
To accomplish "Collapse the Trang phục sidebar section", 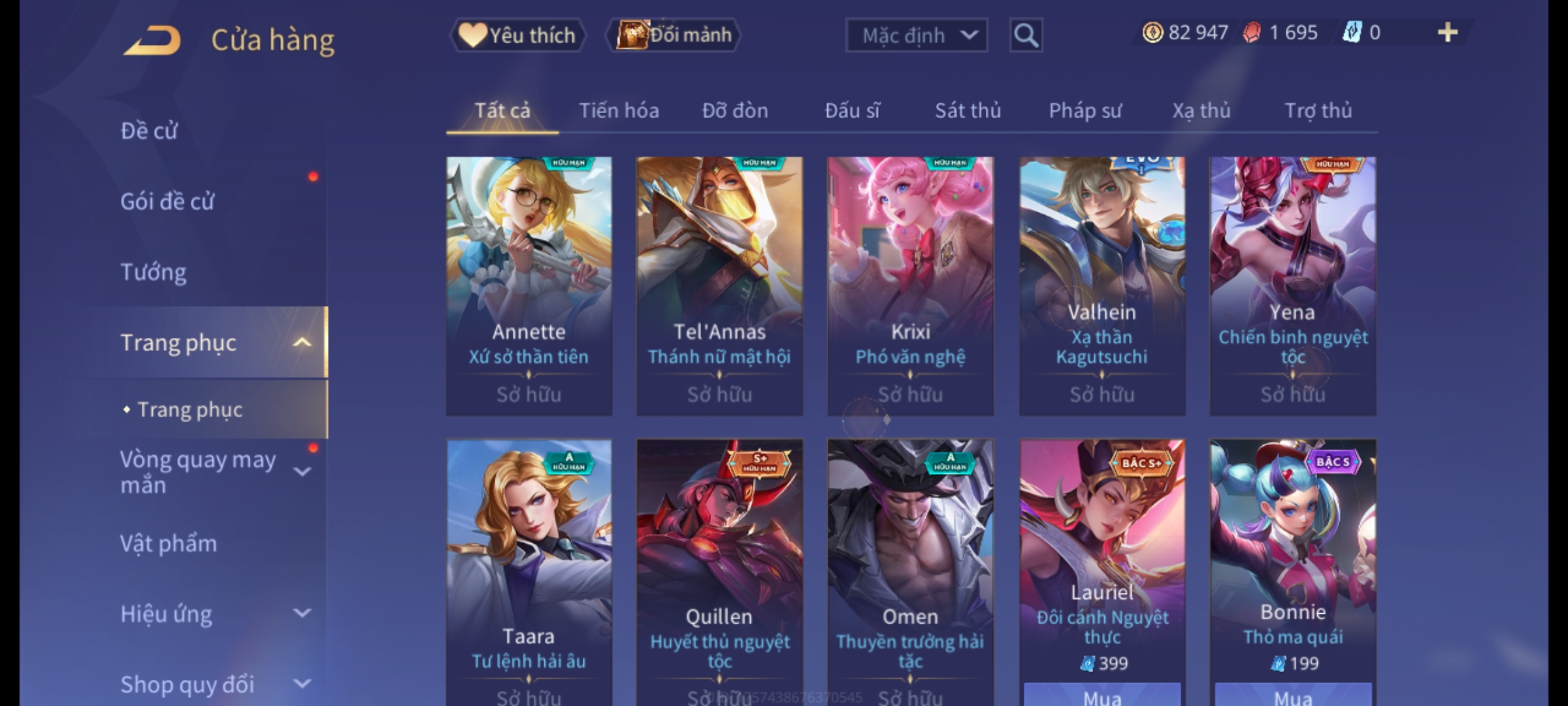I will click(x=302, y=343).
